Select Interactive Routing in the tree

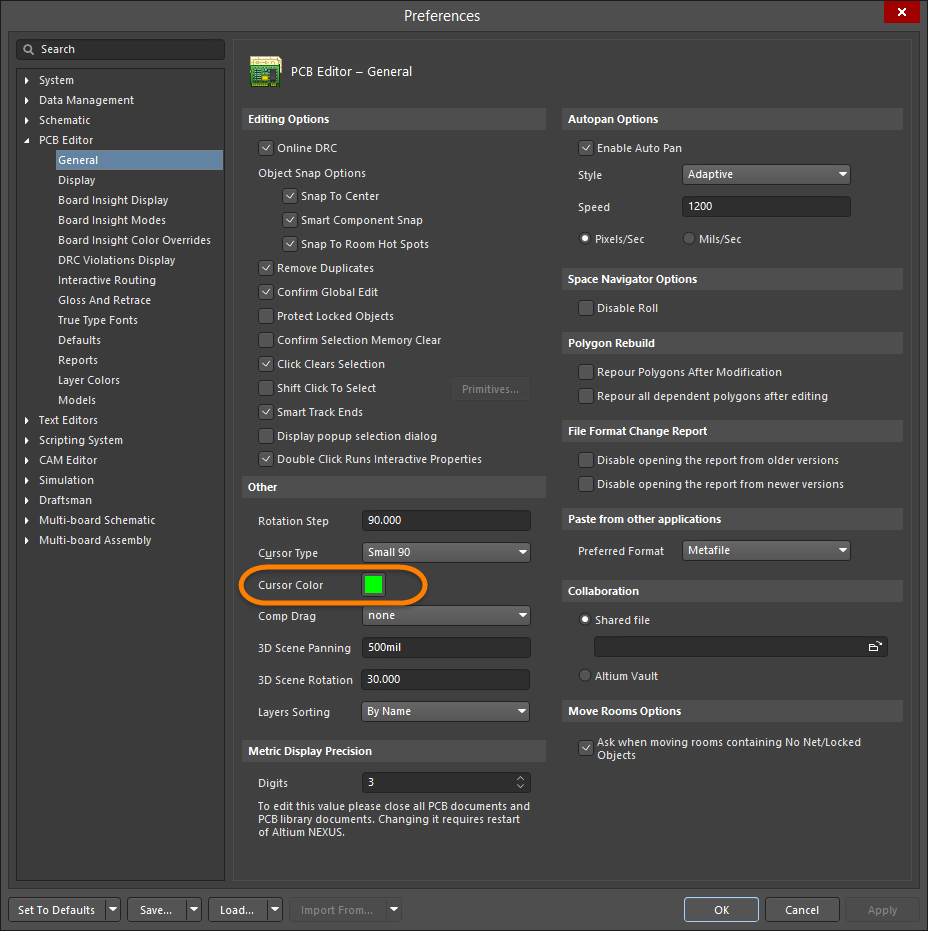pos(107,280)
